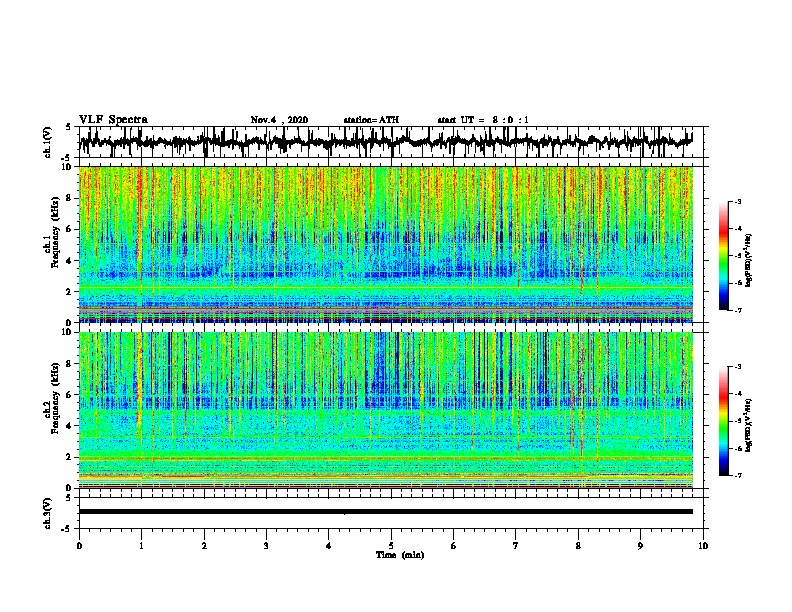Viewport: 792px width, 612px height.
Task: Click the time axis tick label "4"
Action: coord(329,546)
